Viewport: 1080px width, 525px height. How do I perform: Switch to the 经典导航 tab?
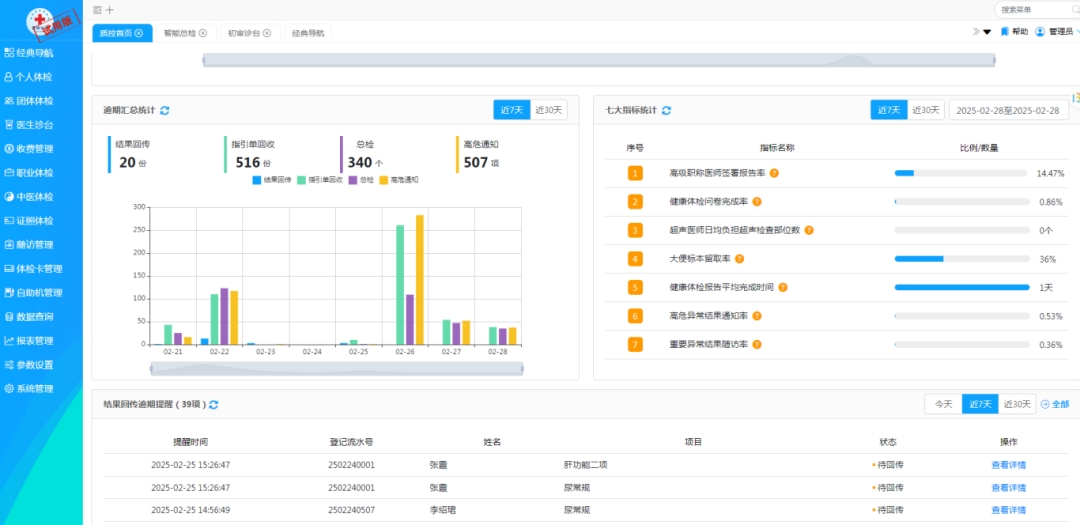click(307, 33)
